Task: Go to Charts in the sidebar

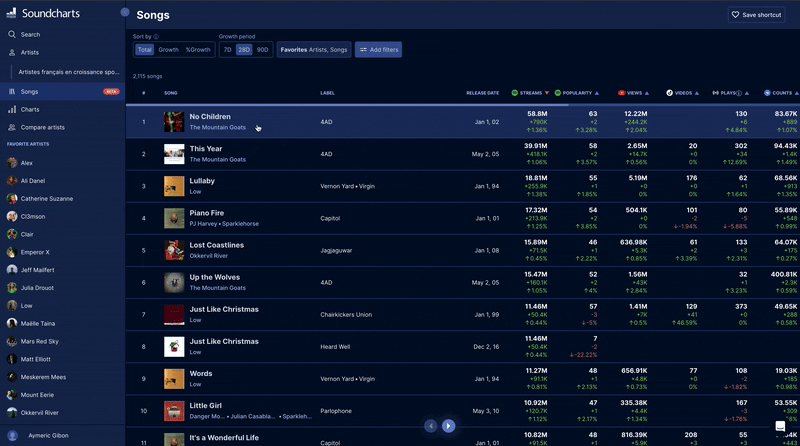Action: pyautogui.click(x=30, y=109)
